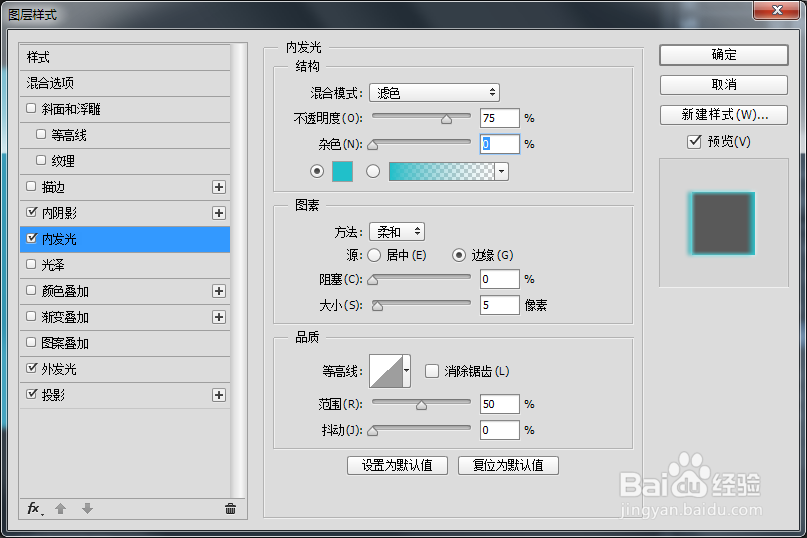This screenshot has height=538, width=807.
Task: Close the 图层样式 dialog
Action: click(777, 10)
